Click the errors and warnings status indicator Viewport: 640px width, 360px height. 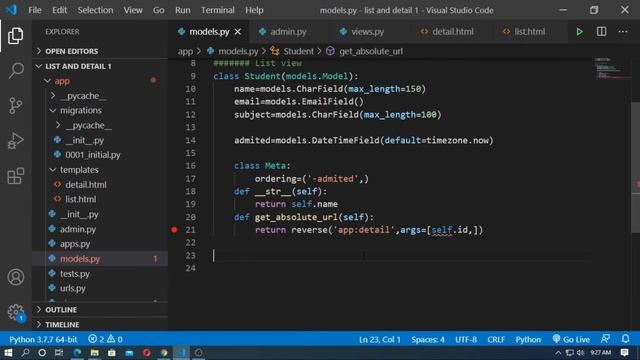coord(105,339)
